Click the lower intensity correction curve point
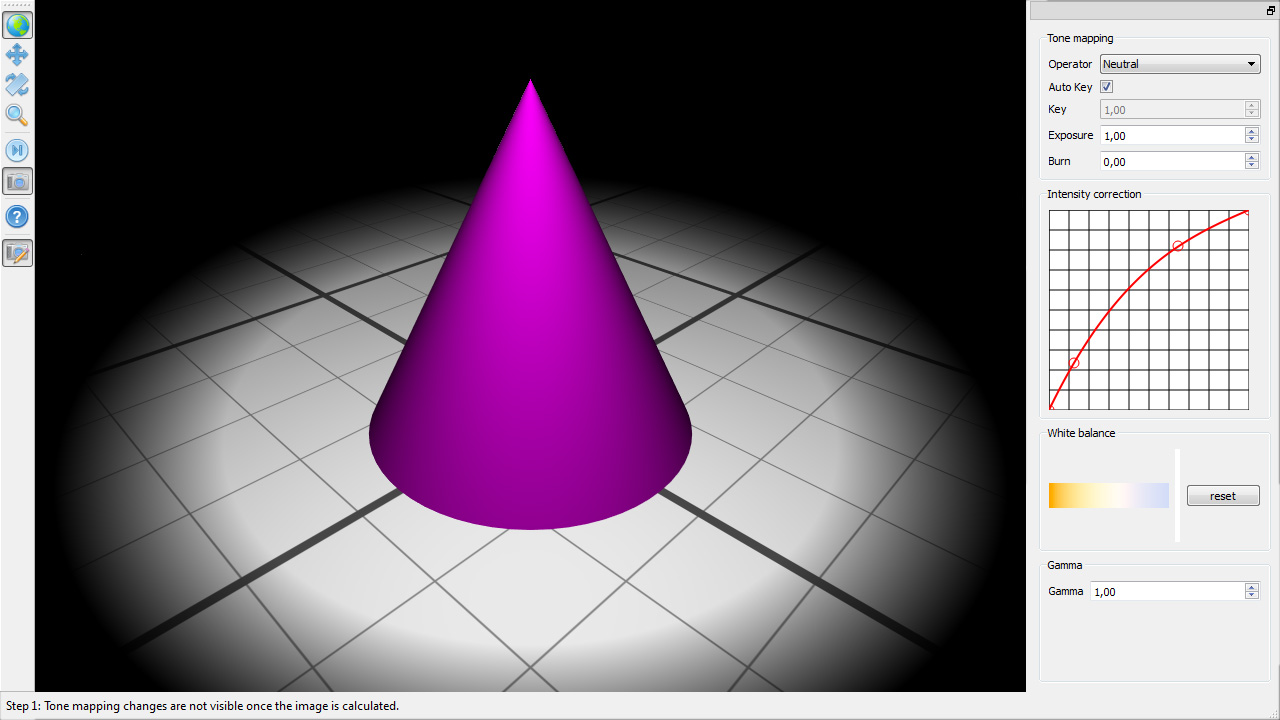This screenshot has height=720, width=1280. (x=1073, y=362)
